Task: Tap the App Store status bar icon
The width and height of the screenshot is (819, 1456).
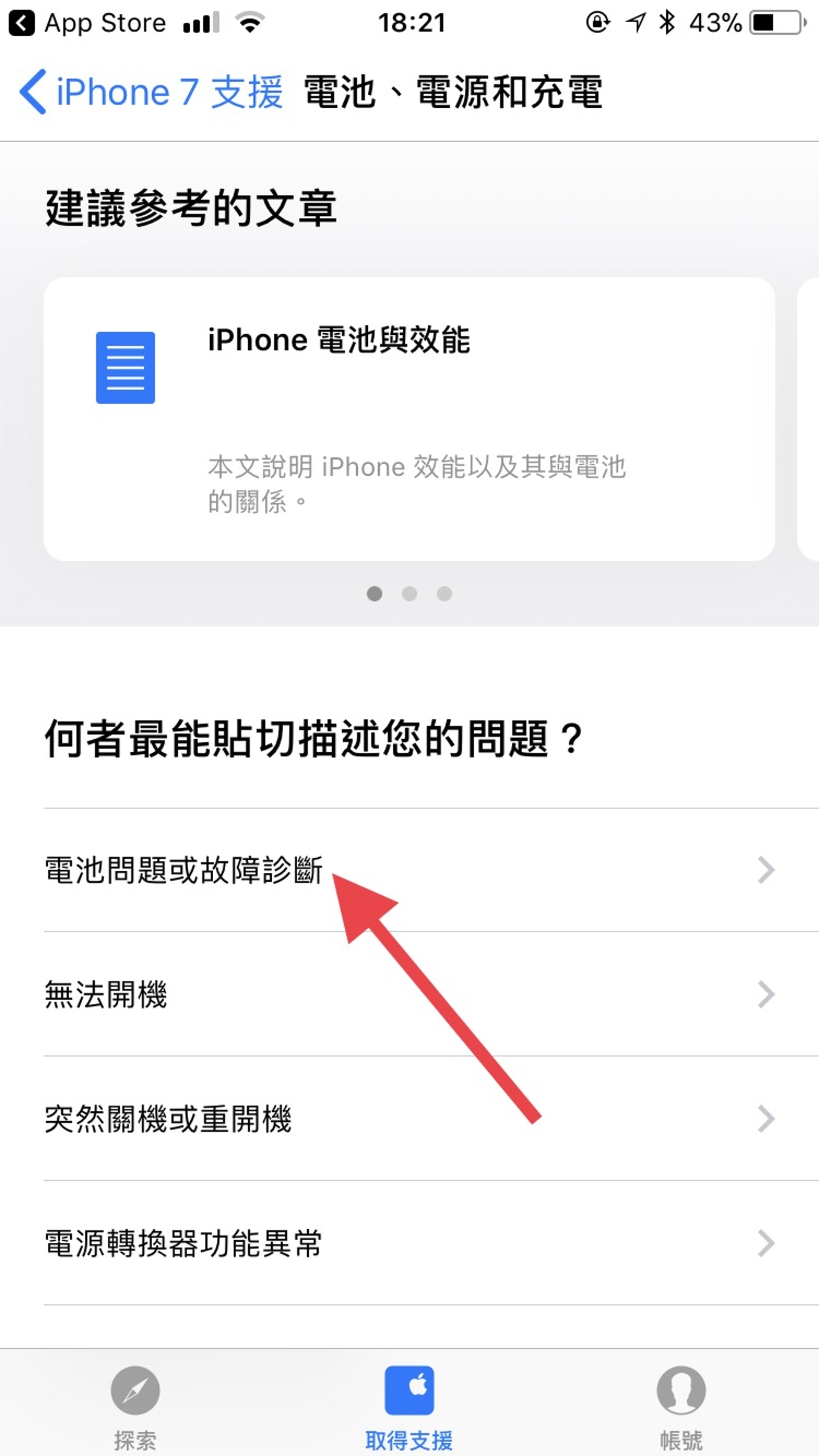Action: pos(21,19)
